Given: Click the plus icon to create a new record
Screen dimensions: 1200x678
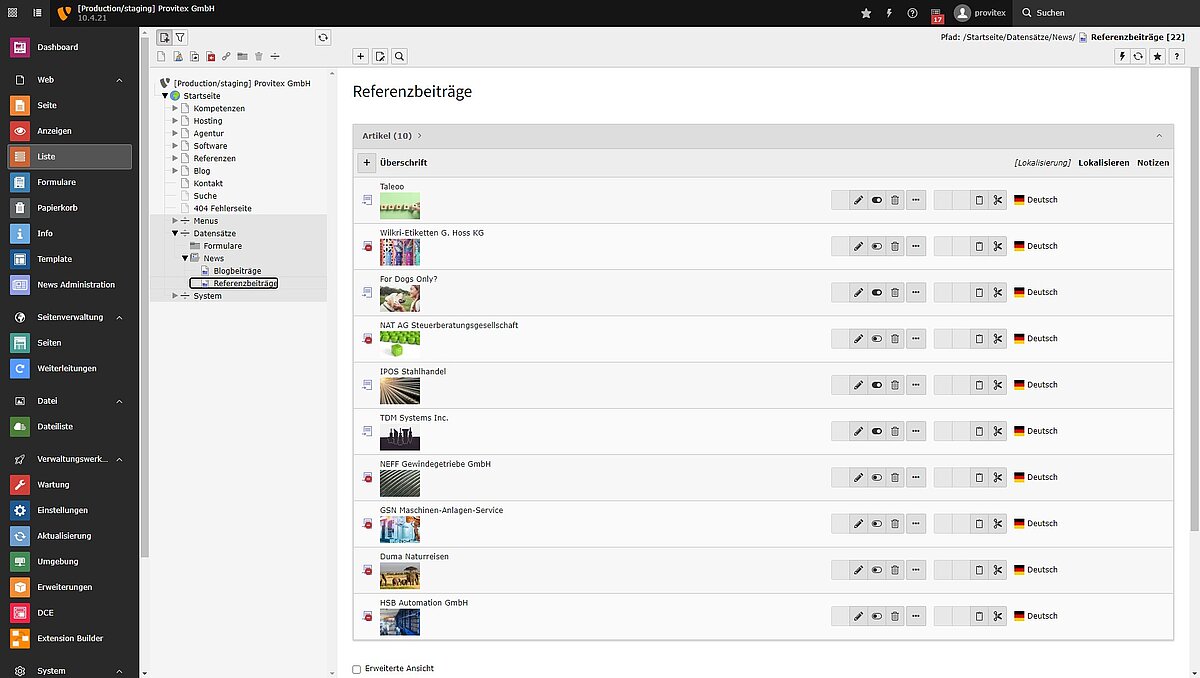Looking at the screenshot, I should pos(362,56).
